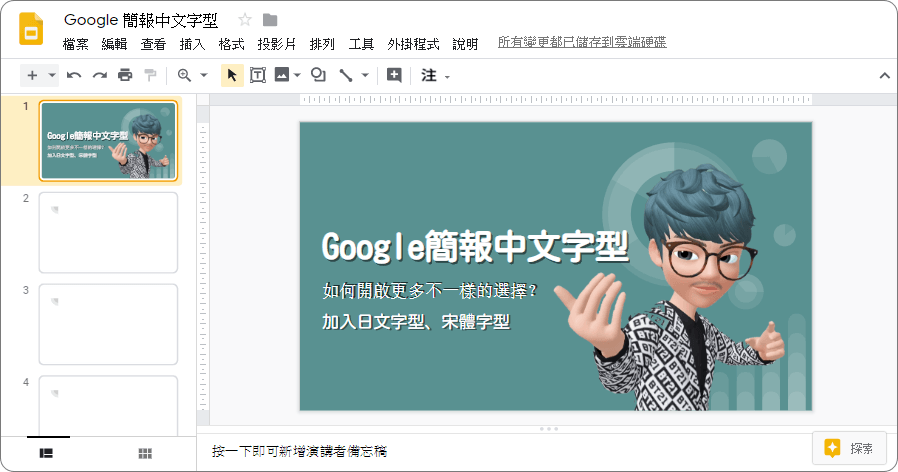Open the 格式 menu
898x472 pixels.
(231, 44)
